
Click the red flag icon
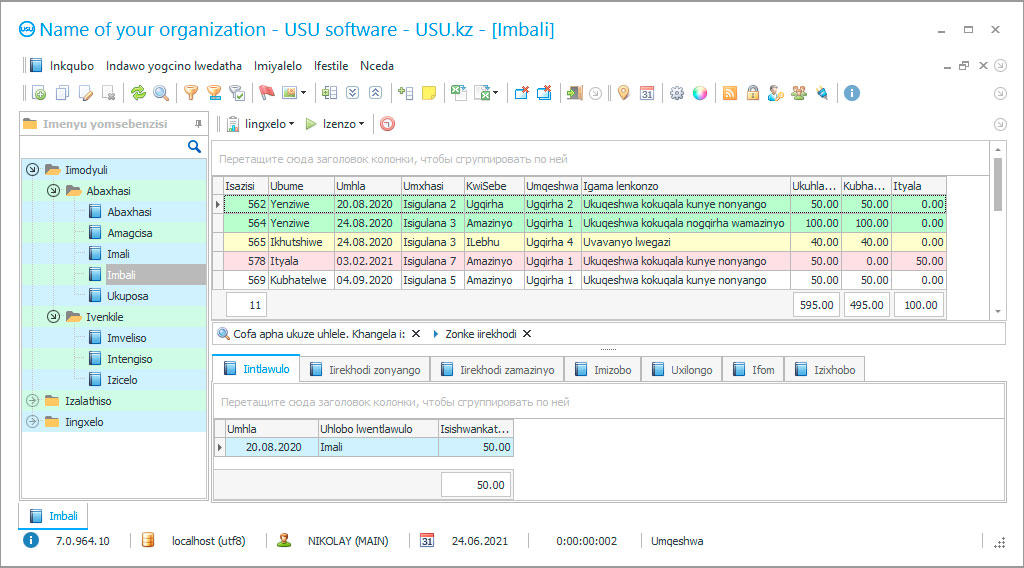(266, 93)
